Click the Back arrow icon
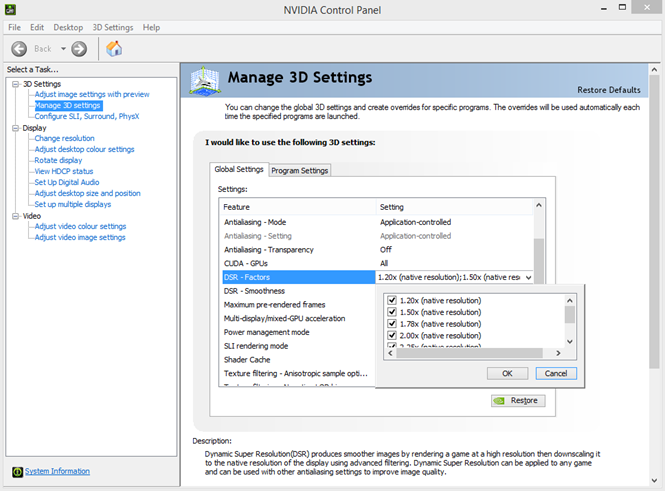 19,49
